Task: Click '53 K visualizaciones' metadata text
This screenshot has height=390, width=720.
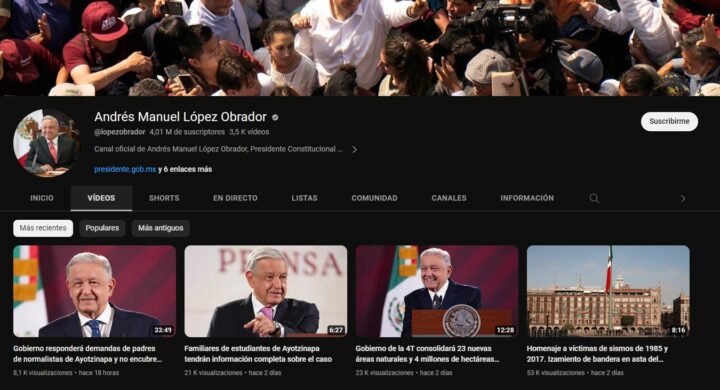Action: pos(556,373)
